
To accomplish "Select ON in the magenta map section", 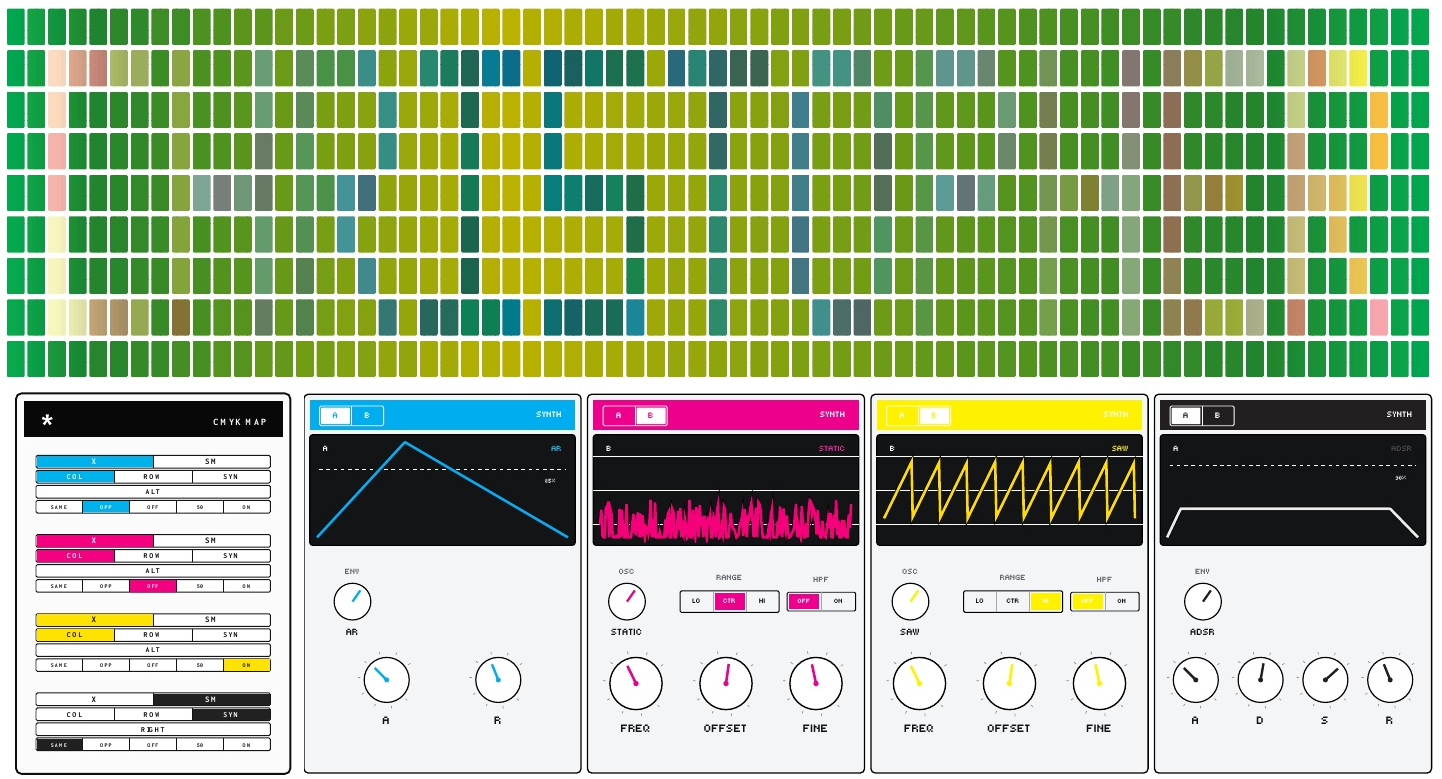I will coord(247,586).
